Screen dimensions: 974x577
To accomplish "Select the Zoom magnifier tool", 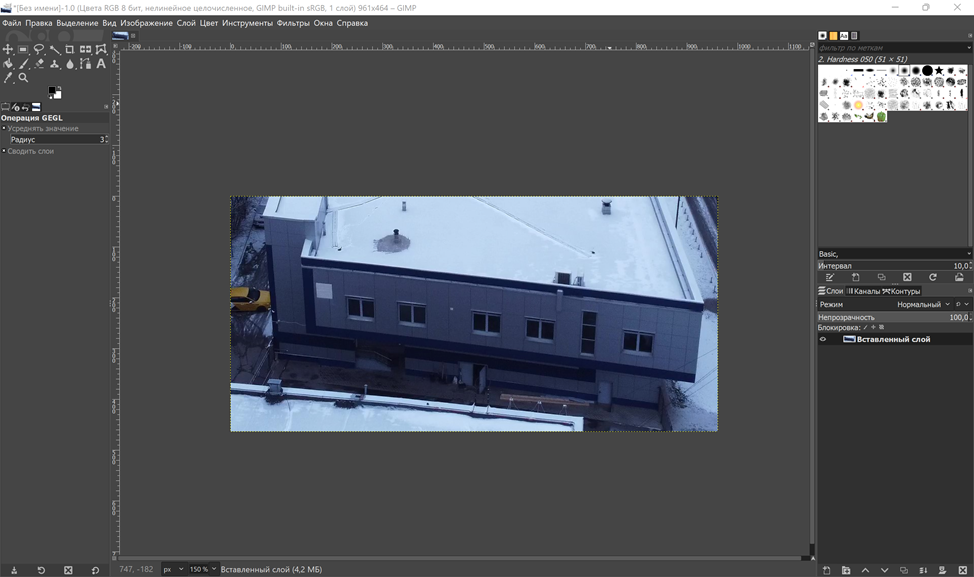I will 23,78.
